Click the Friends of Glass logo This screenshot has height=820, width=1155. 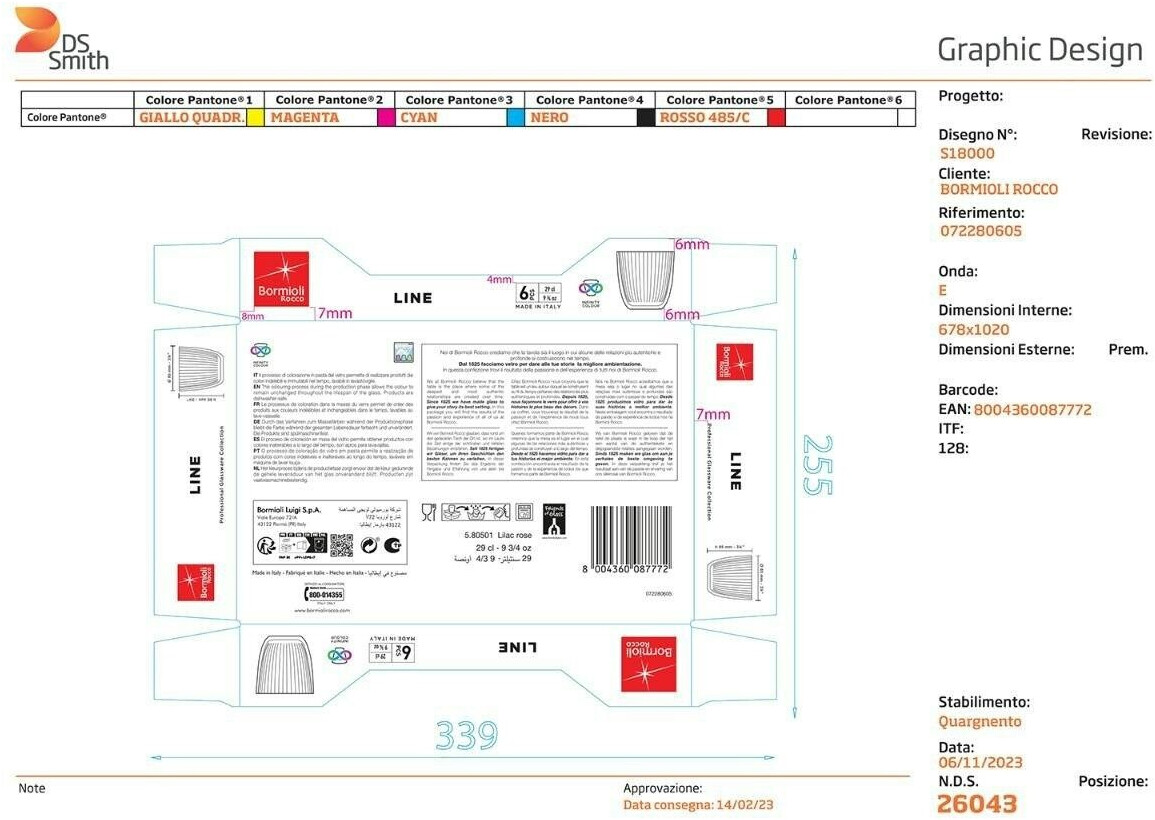[554, 520]
